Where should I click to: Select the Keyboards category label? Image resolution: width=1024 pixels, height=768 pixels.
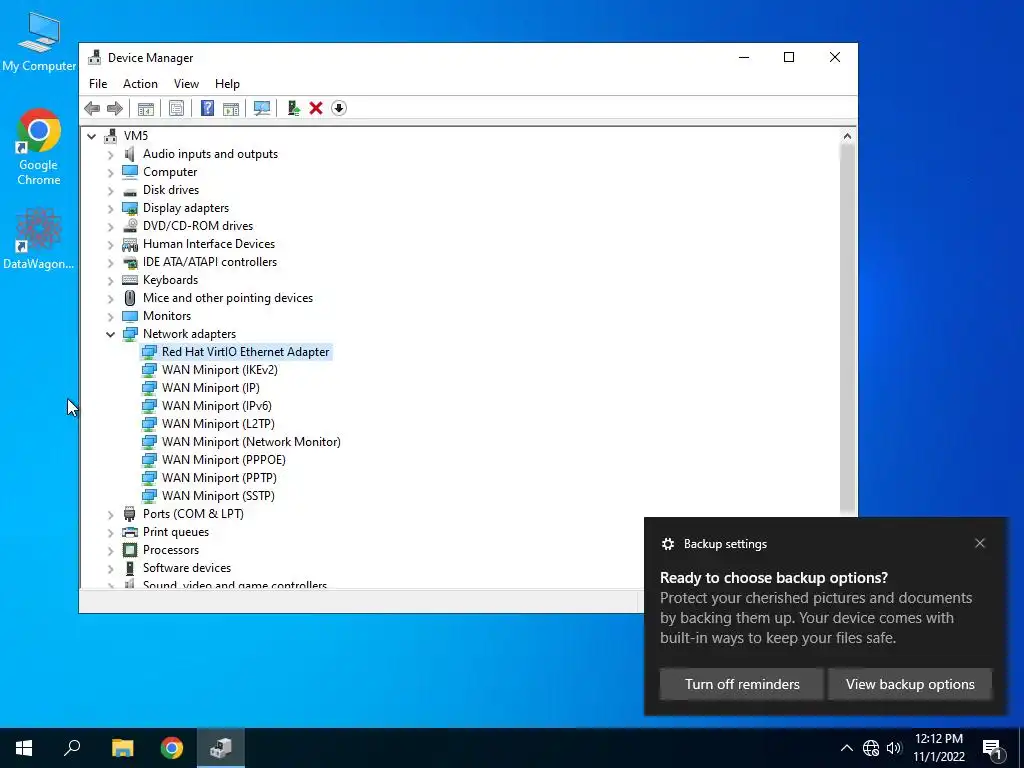170,280
